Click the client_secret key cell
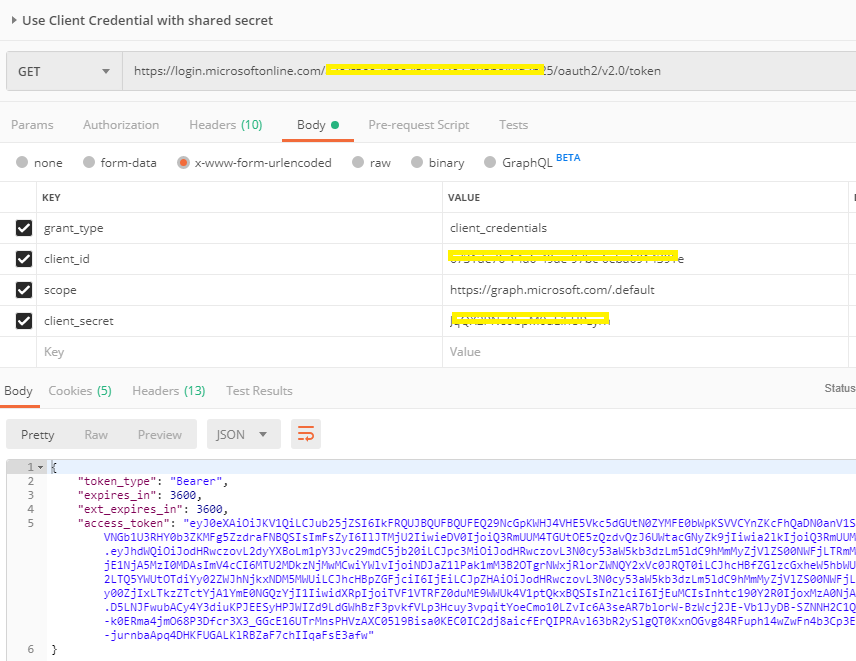The image size is (856, 661). (239, 321)
